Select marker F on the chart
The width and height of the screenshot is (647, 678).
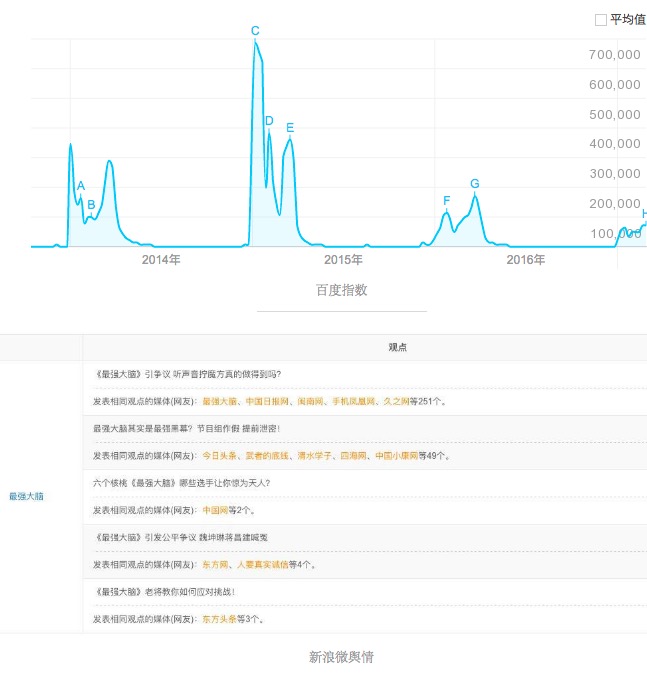point(446,201)
